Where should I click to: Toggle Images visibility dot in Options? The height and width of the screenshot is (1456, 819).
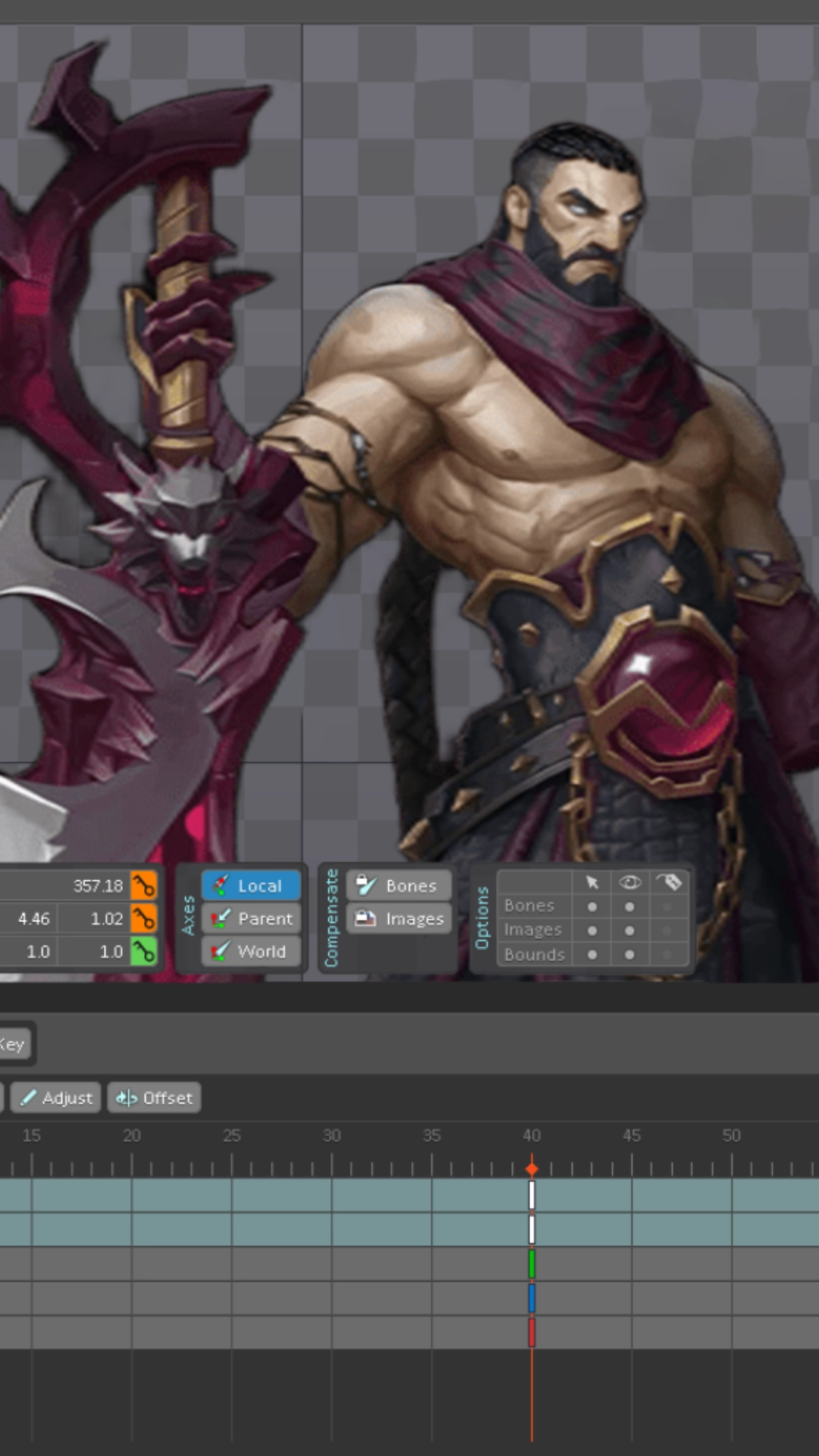(629, 930)
